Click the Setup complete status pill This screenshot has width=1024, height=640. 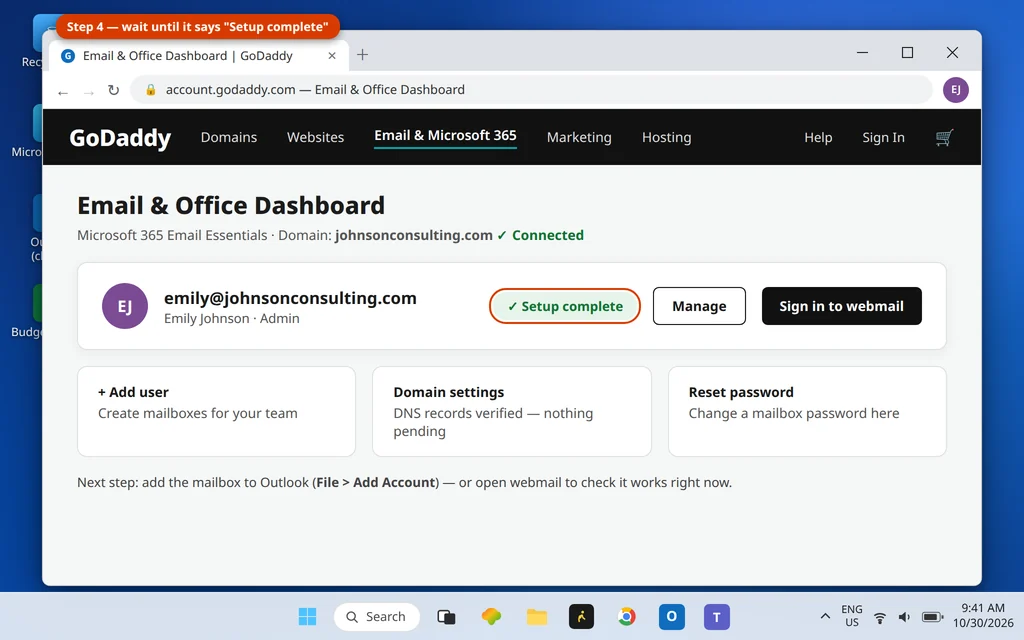565,306
